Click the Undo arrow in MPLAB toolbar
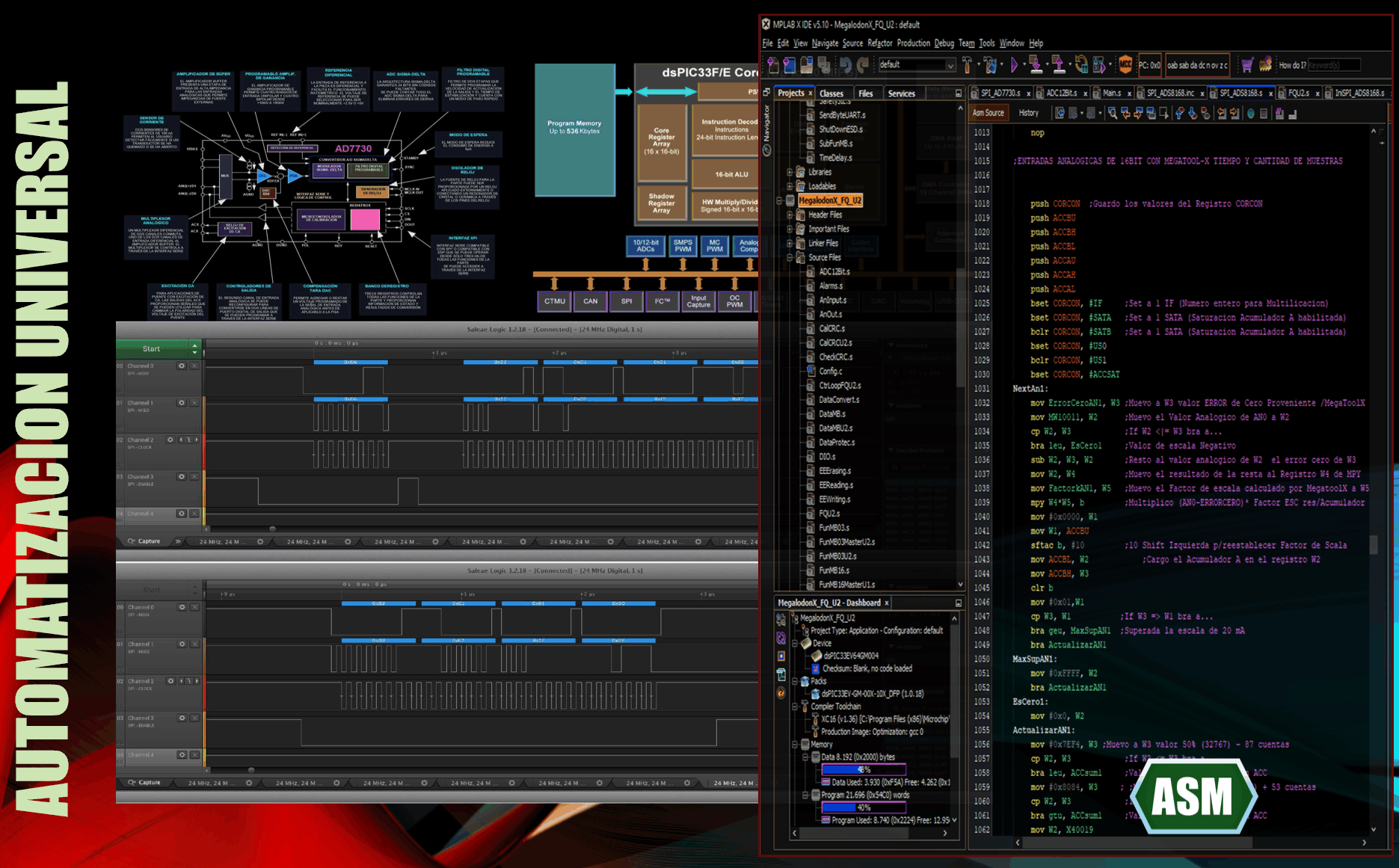Viewport: 1399px width, 868px height. (x=845, y=65)
